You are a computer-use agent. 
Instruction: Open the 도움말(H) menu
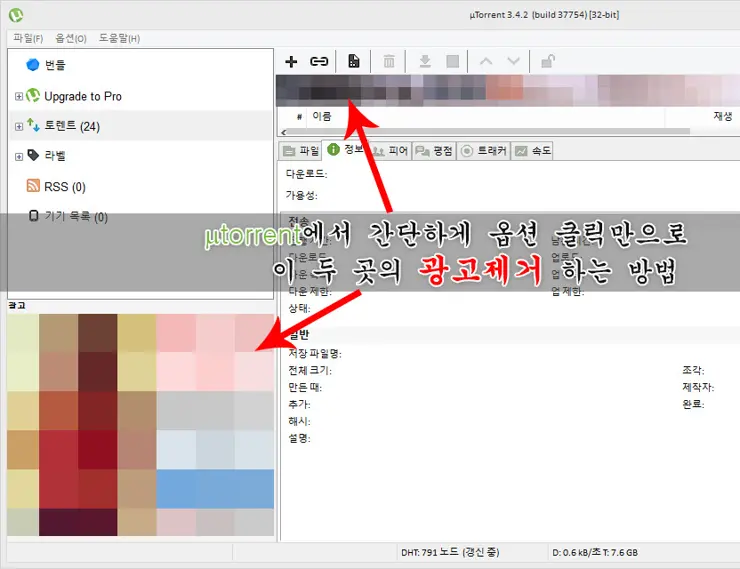point(119,38)
